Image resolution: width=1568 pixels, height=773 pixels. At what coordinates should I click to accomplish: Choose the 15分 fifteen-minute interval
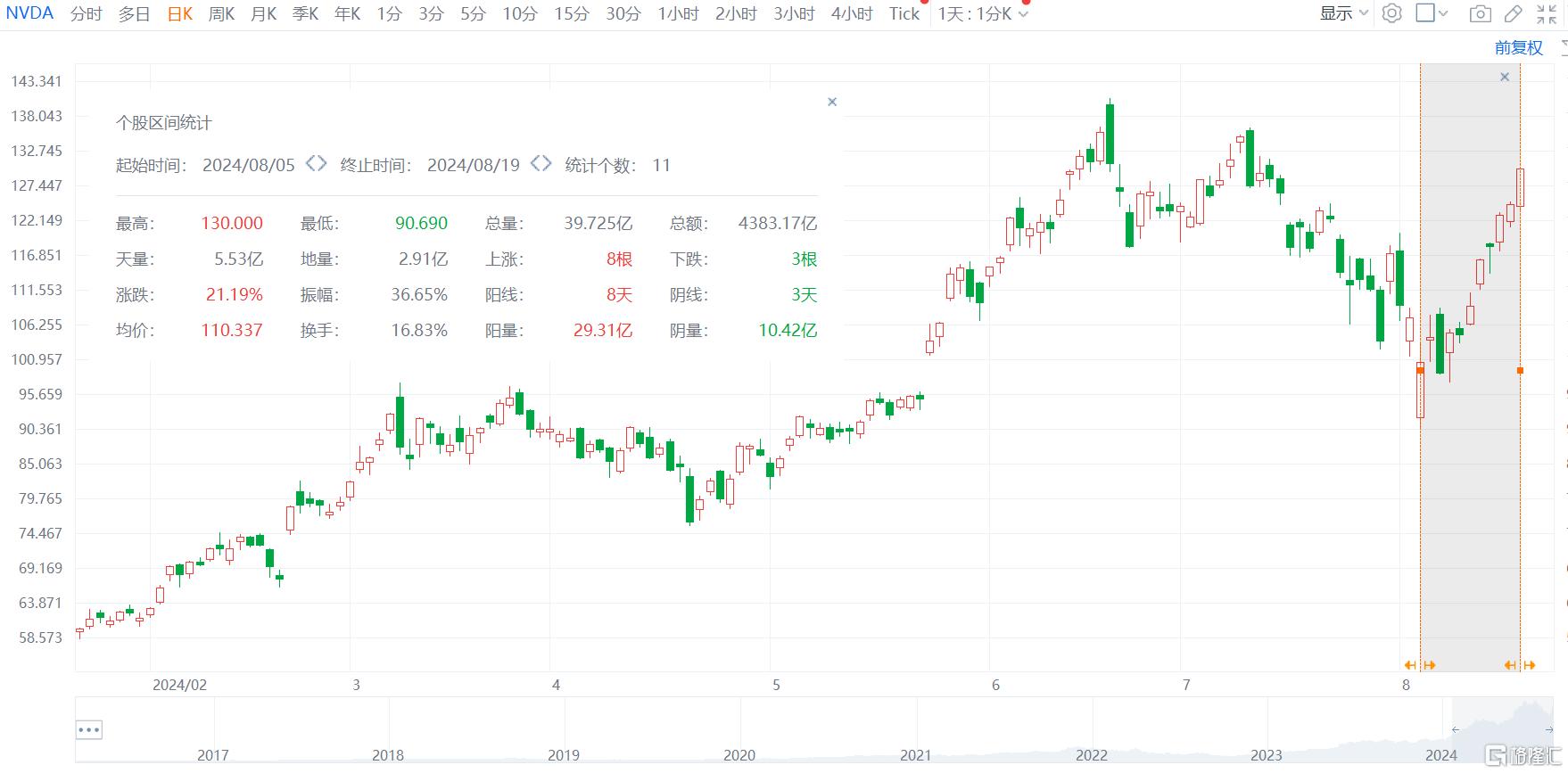point(571,13)
